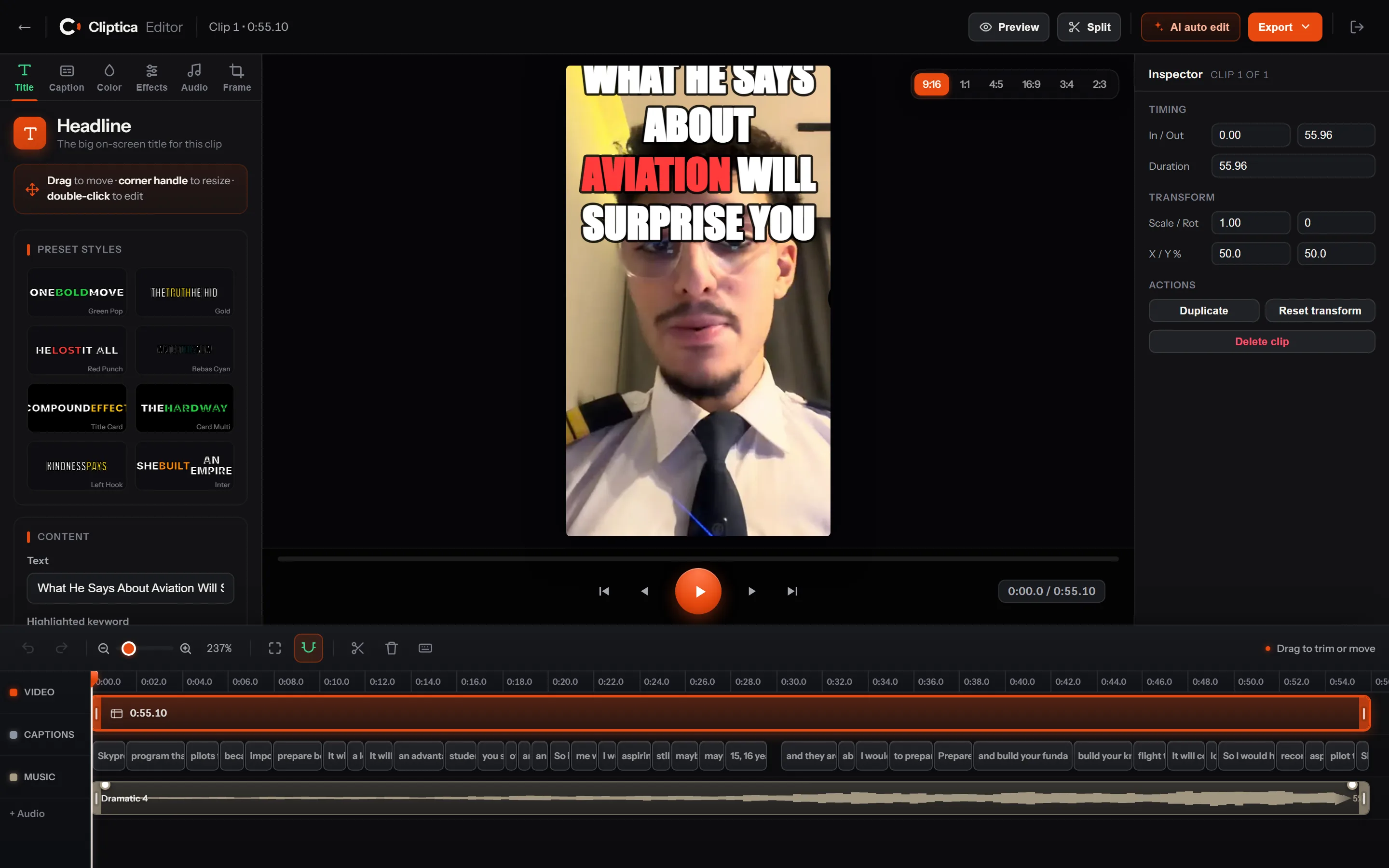Zoom out the timeline
This screenshot has width=1389, height=868.
tap(103, 648)
